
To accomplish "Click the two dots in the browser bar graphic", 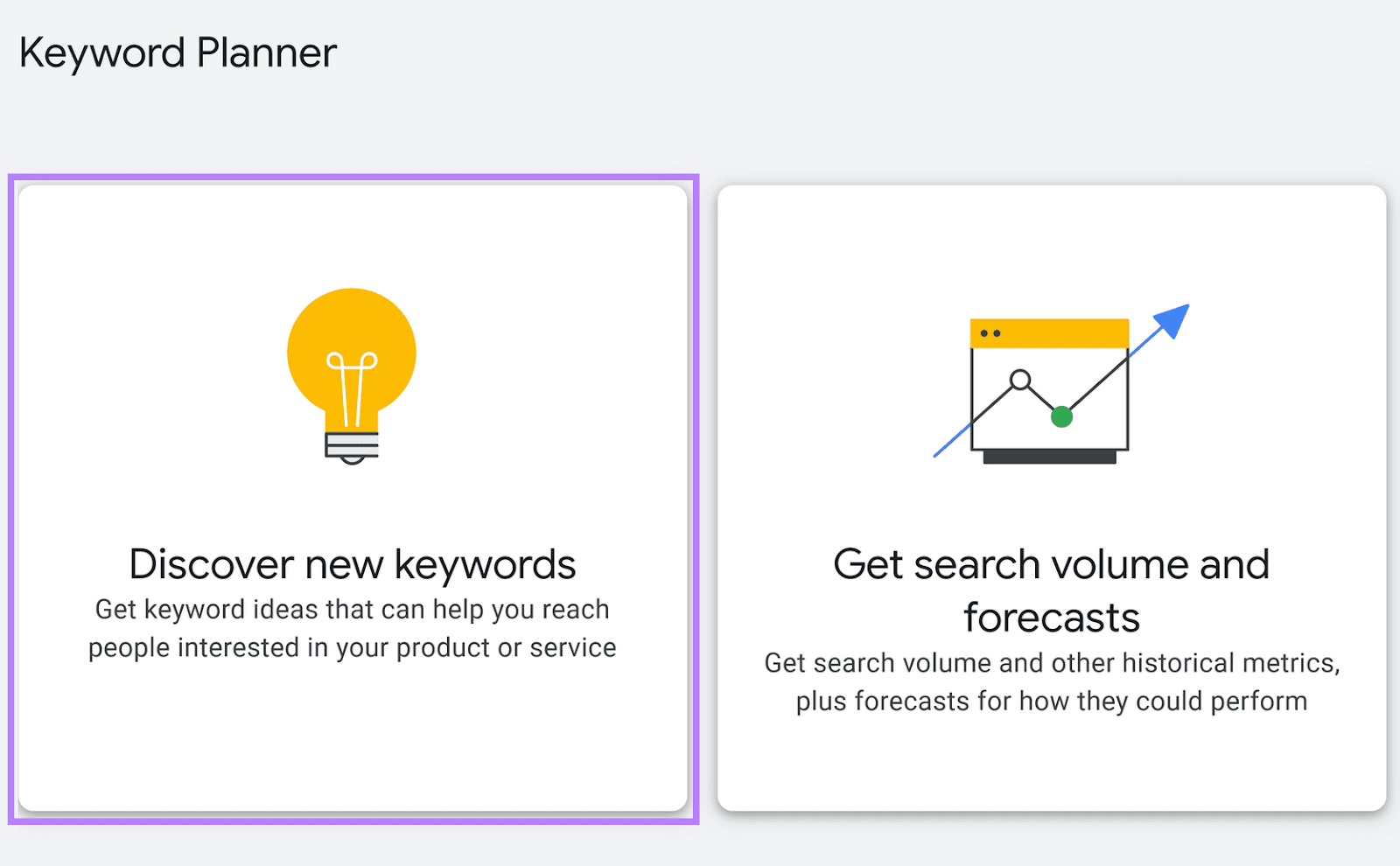I will [990, 332].
